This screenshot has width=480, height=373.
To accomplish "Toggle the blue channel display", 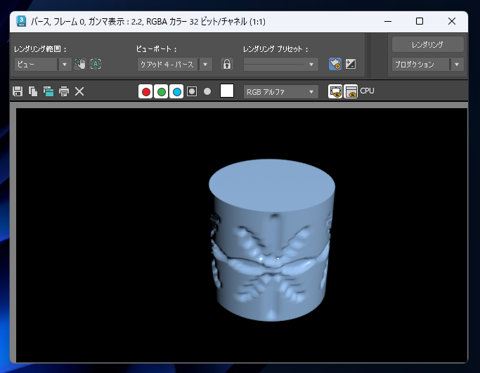I will (177, 91).
